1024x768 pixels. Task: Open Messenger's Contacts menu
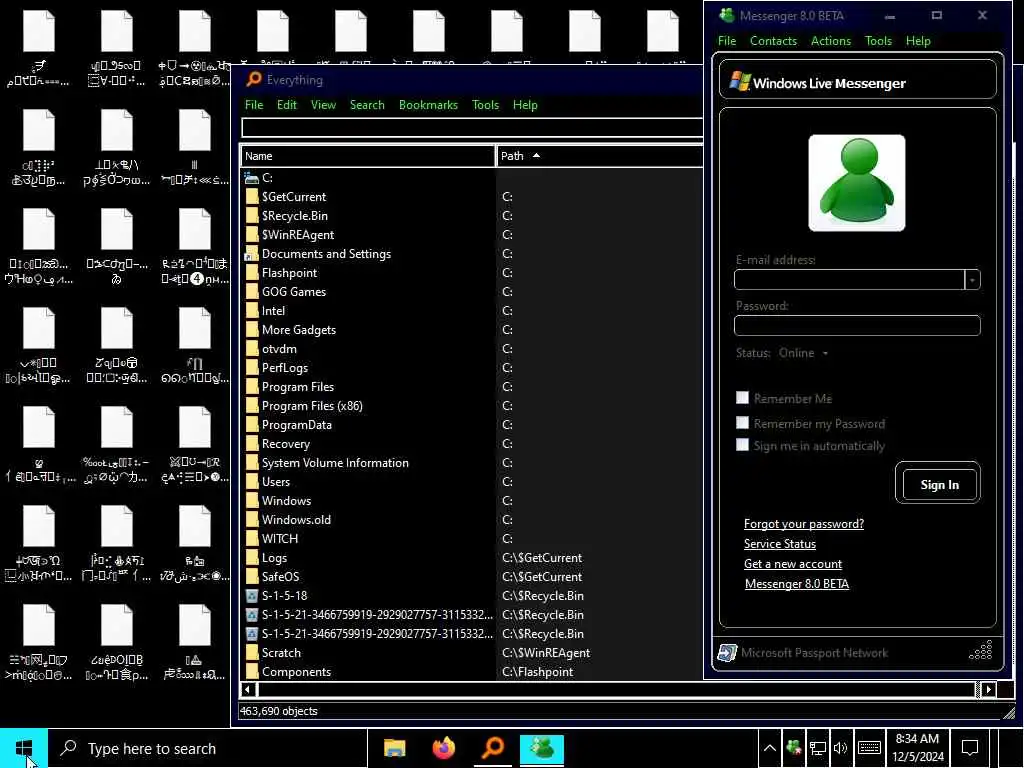coord(773,40)
